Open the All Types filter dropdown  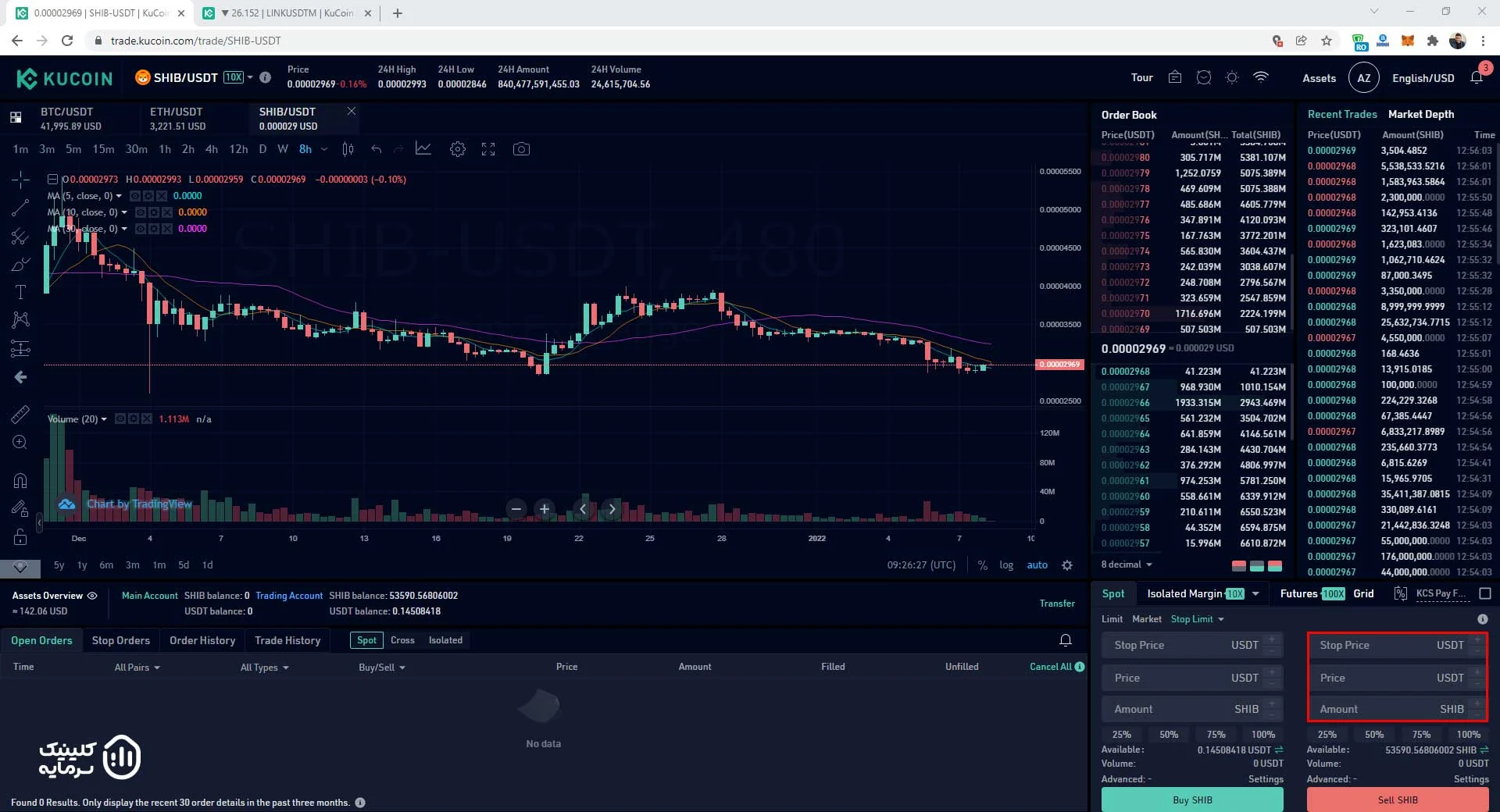pos(265,668)
